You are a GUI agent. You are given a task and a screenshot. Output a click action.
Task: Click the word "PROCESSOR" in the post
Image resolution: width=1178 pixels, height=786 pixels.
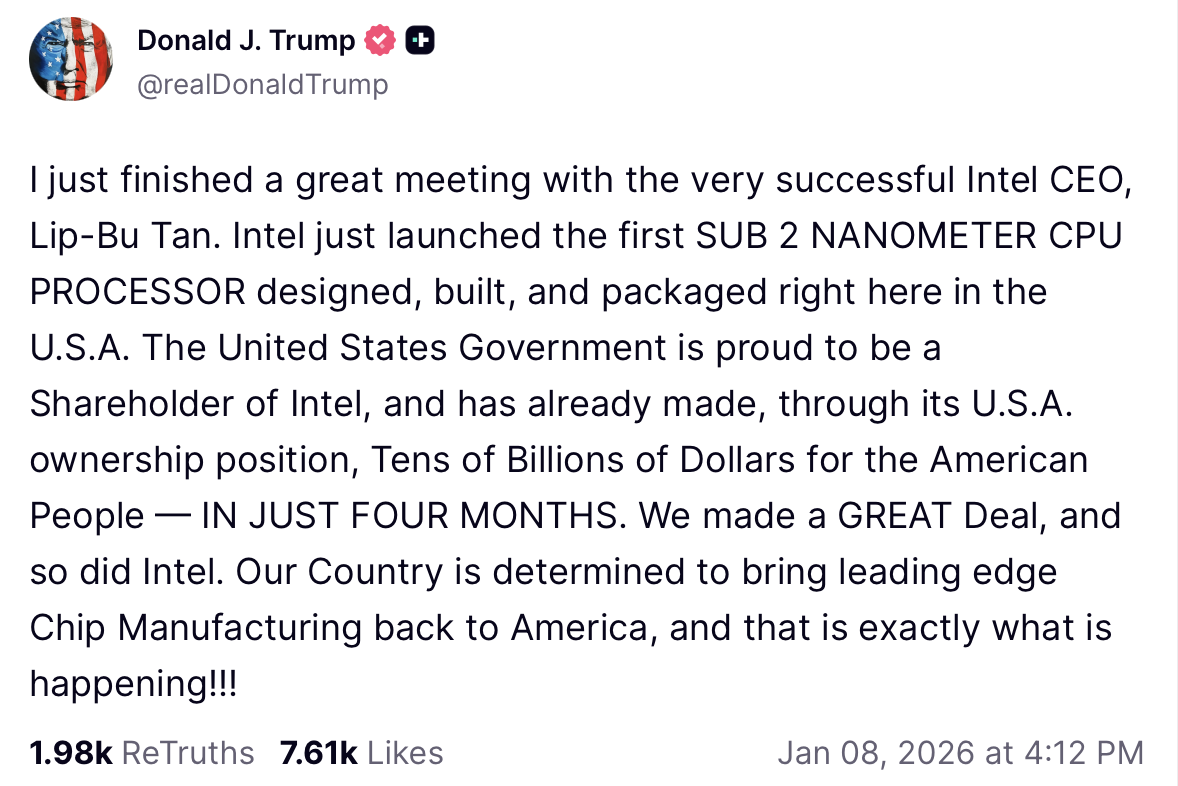137,292
